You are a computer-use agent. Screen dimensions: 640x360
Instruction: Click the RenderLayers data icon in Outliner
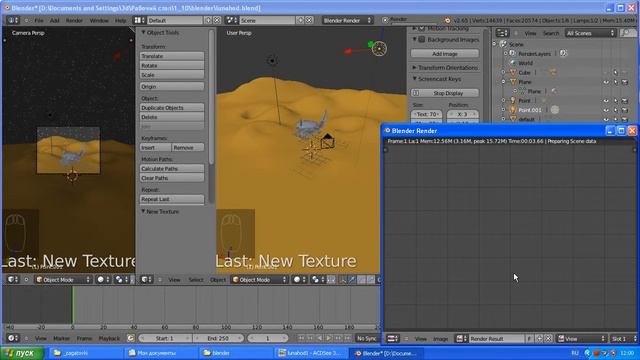[x=563, y=53]
